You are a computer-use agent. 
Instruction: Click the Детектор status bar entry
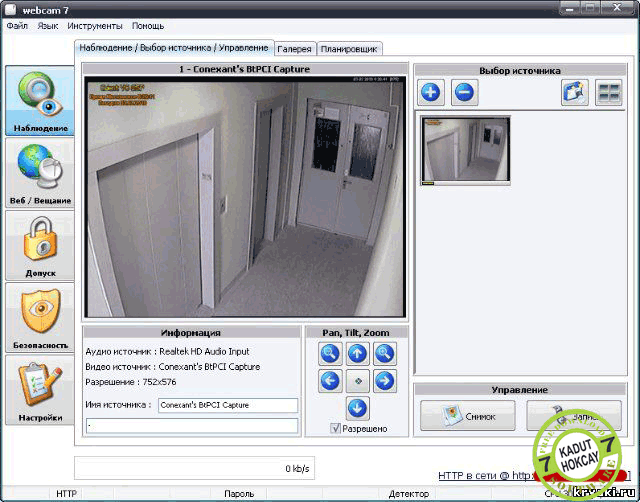click(x=409, y=494)
